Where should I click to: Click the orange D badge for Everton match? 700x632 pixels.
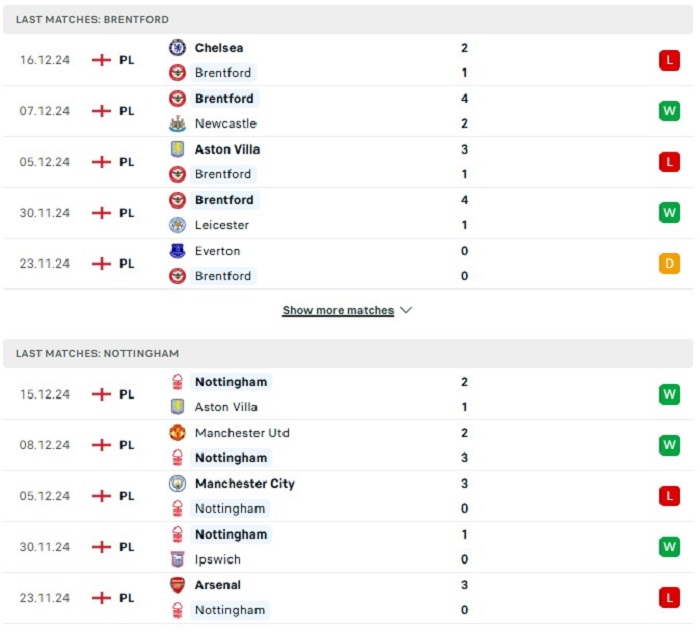[x=669, y=263]
